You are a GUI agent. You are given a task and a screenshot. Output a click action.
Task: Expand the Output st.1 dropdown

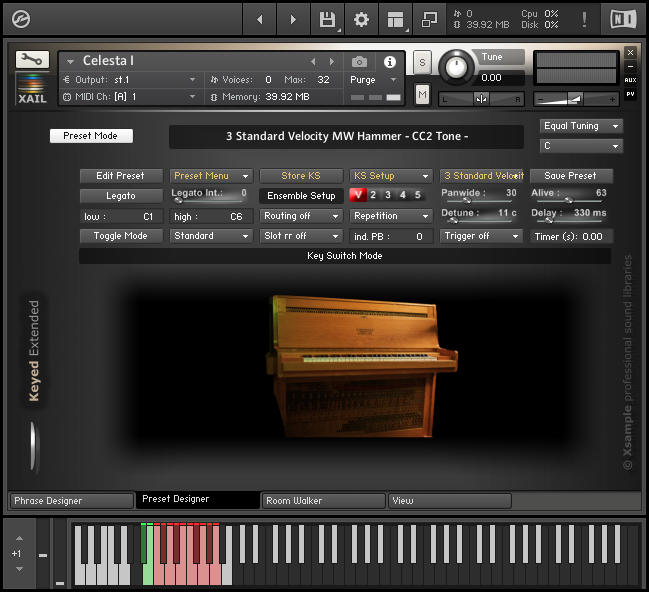pyautogui.click(x=130, y=79)
